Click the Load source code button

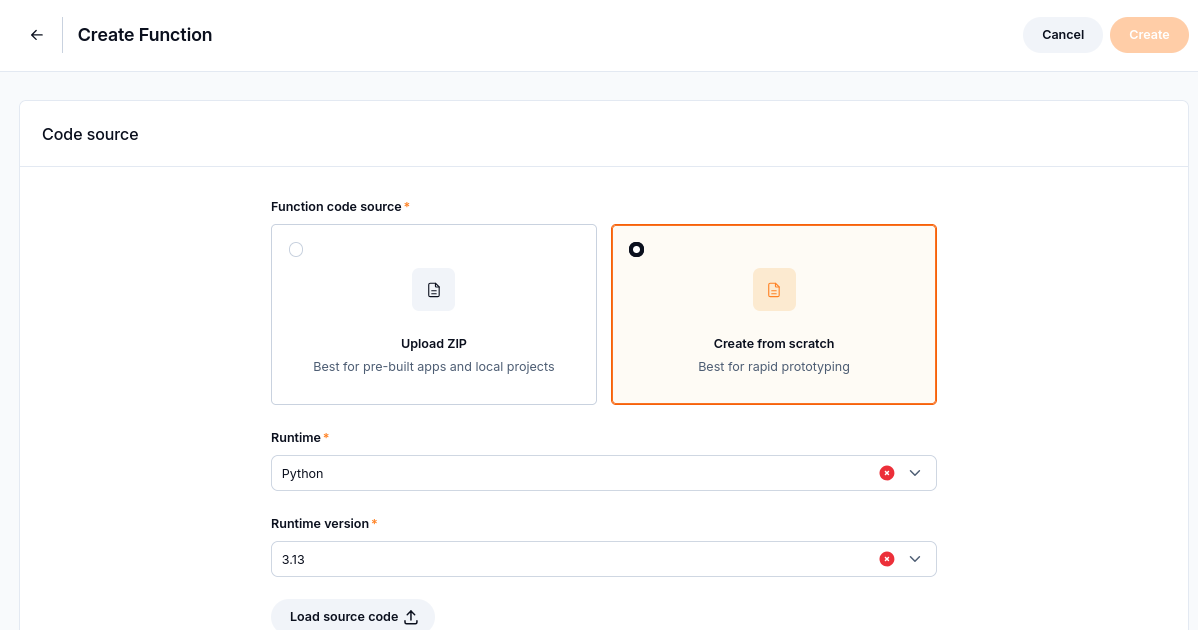point(353,616)
